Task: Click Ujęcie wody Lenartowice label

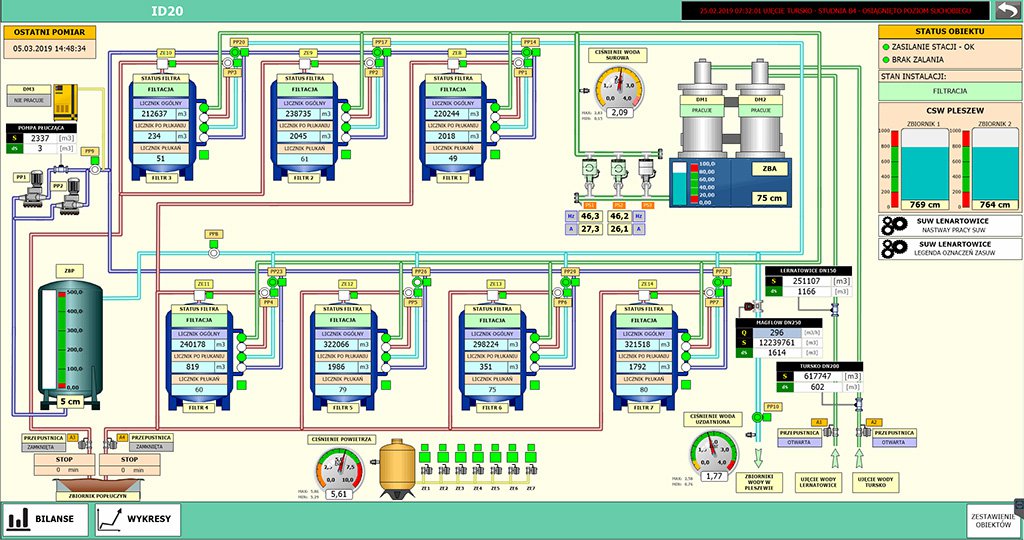Action: [818, 483]
